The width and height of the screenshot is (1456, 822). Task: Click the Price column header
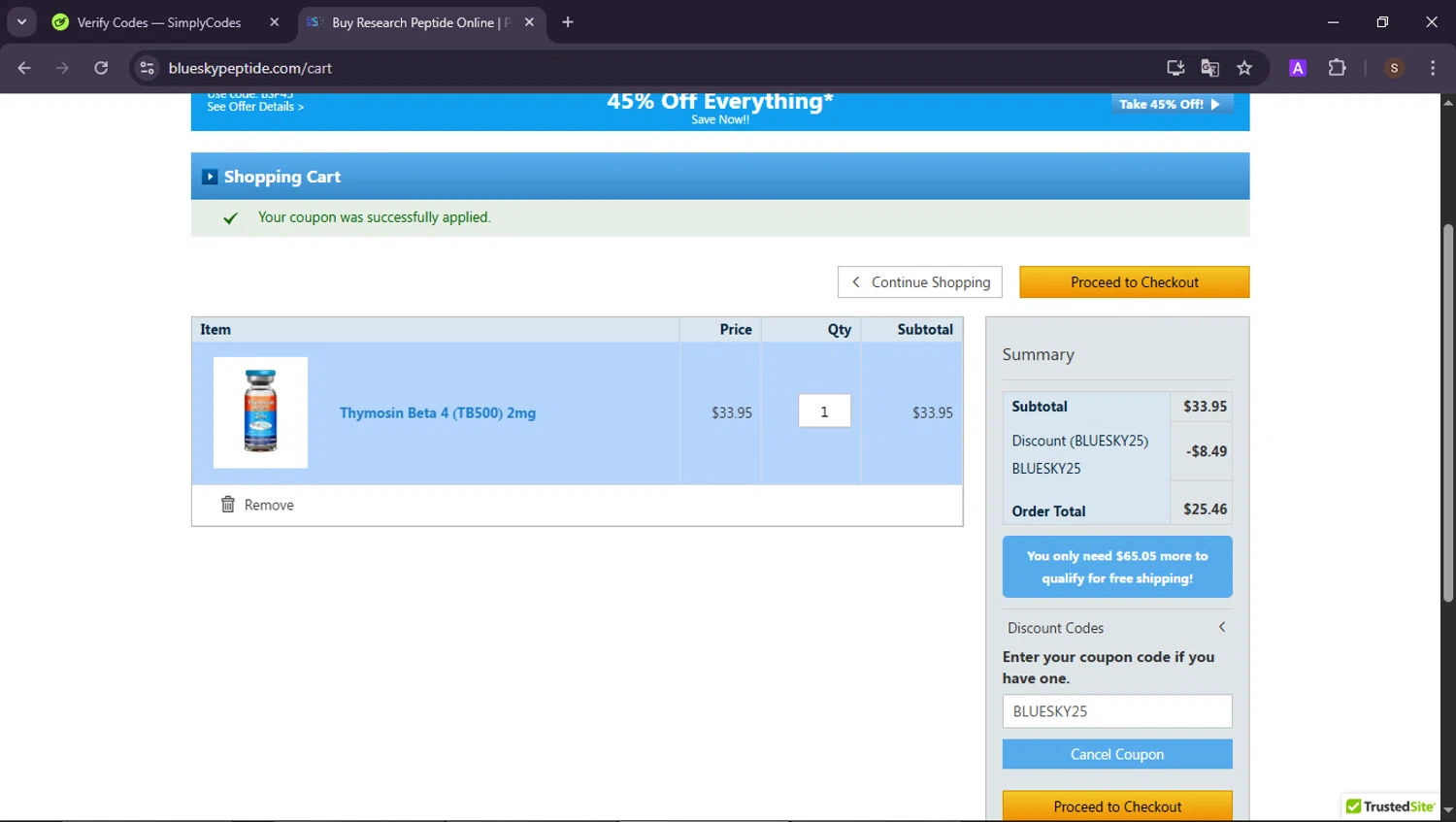(x=736, y=330)
